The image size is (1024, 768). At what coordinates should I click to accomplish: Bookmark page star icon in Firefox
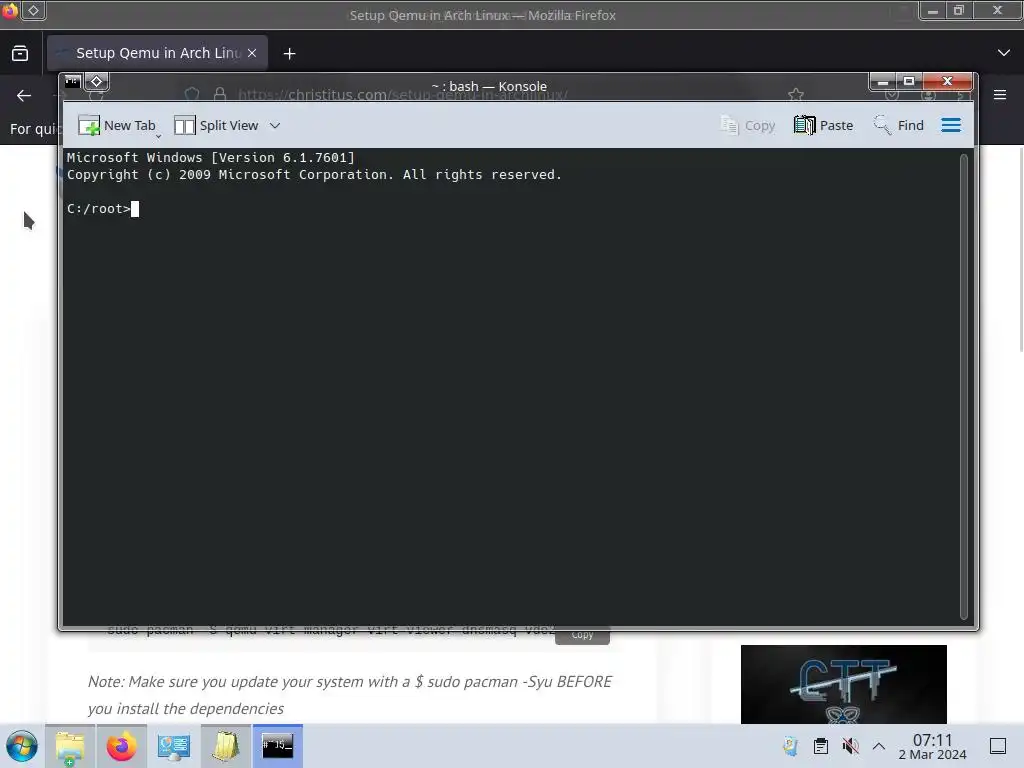pos(796,95)
